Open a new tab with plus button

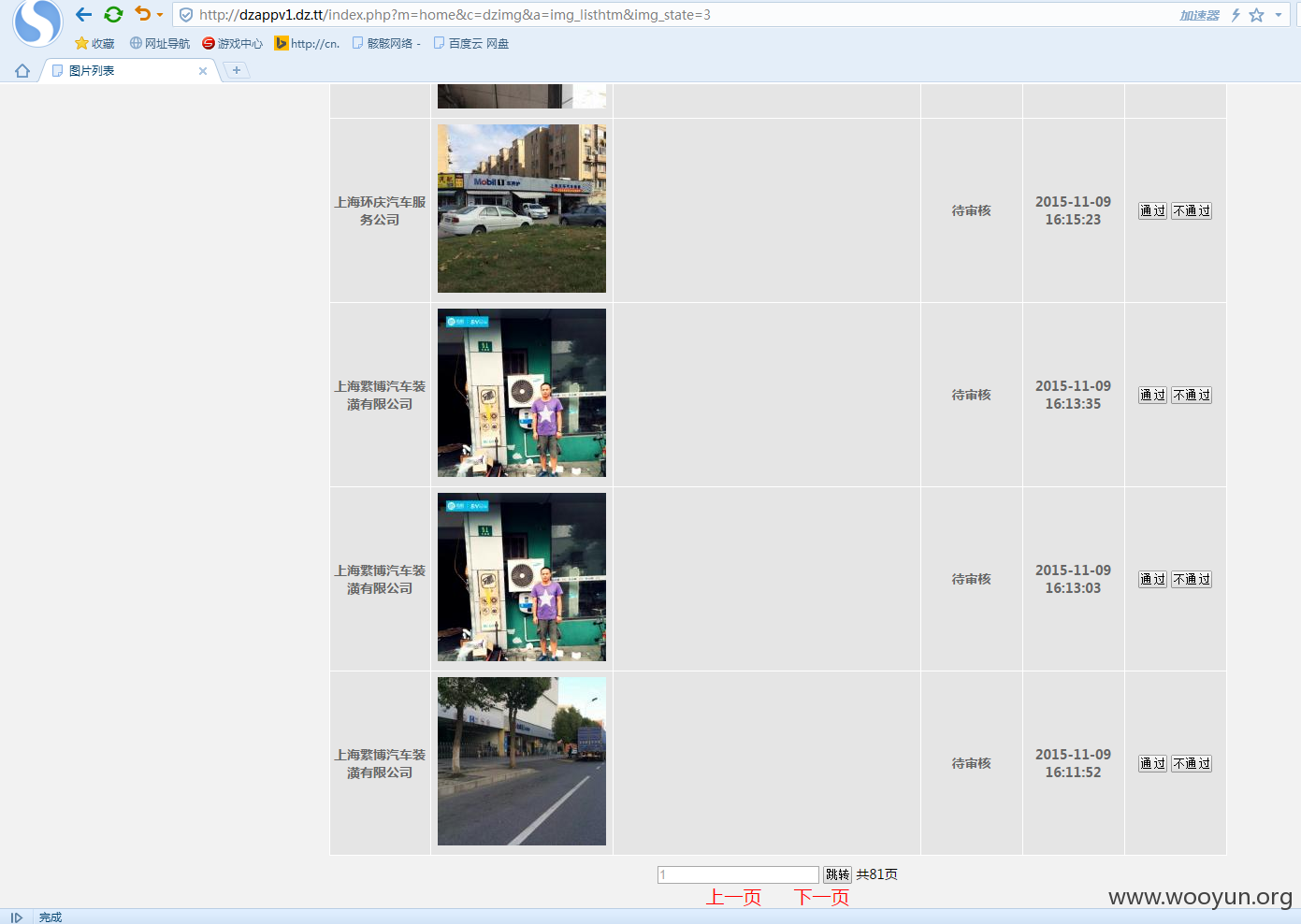[237, 70]
